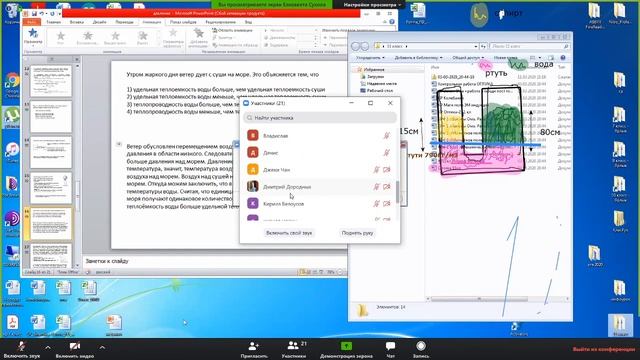Viewport: 640px width, 360px height.
Task: Select participant Дмитрий Дородных
Action: (x=320, y=187)
